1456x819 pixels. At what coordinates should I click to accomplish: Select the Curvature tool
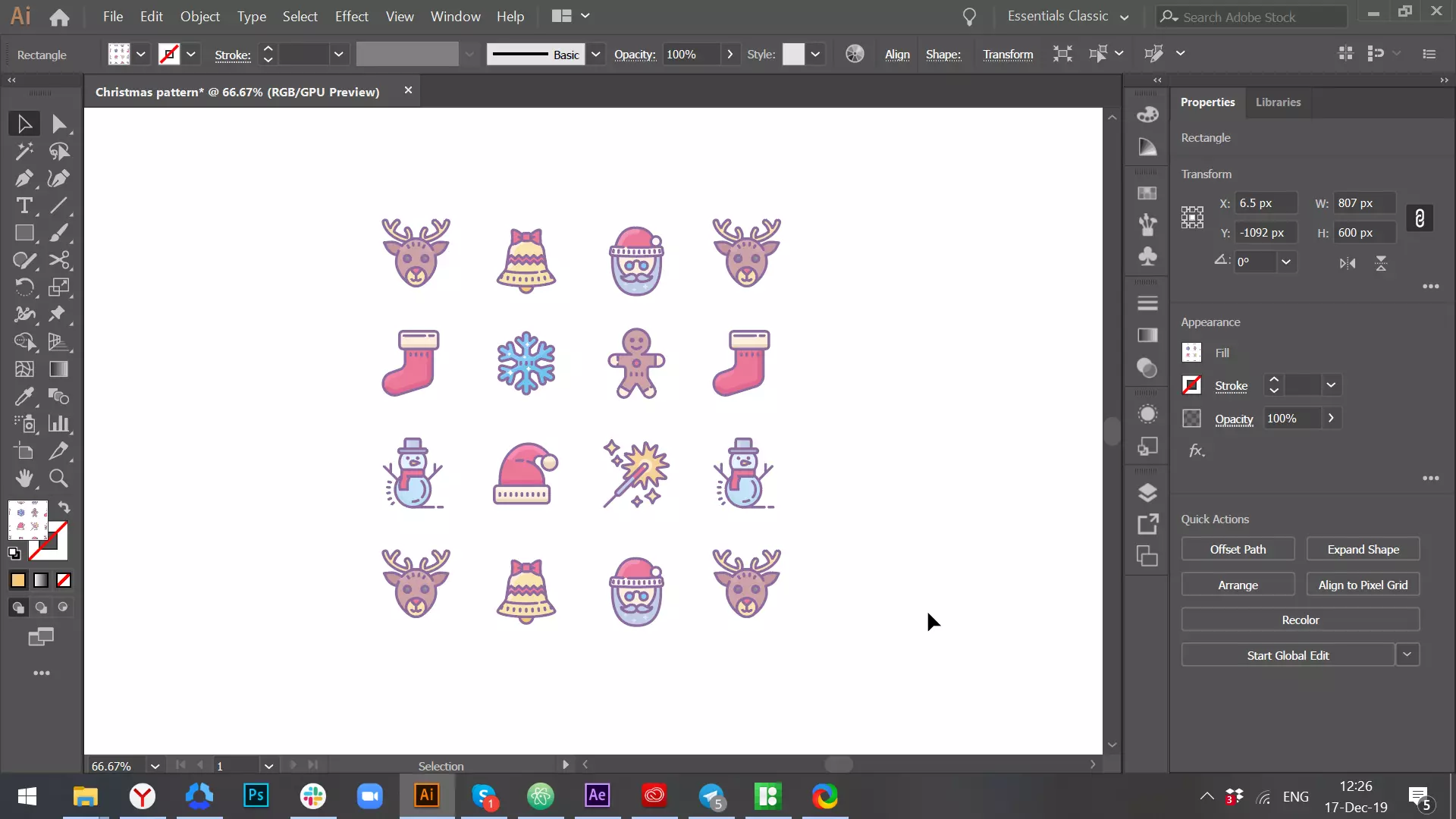click(x=58, y=178)
